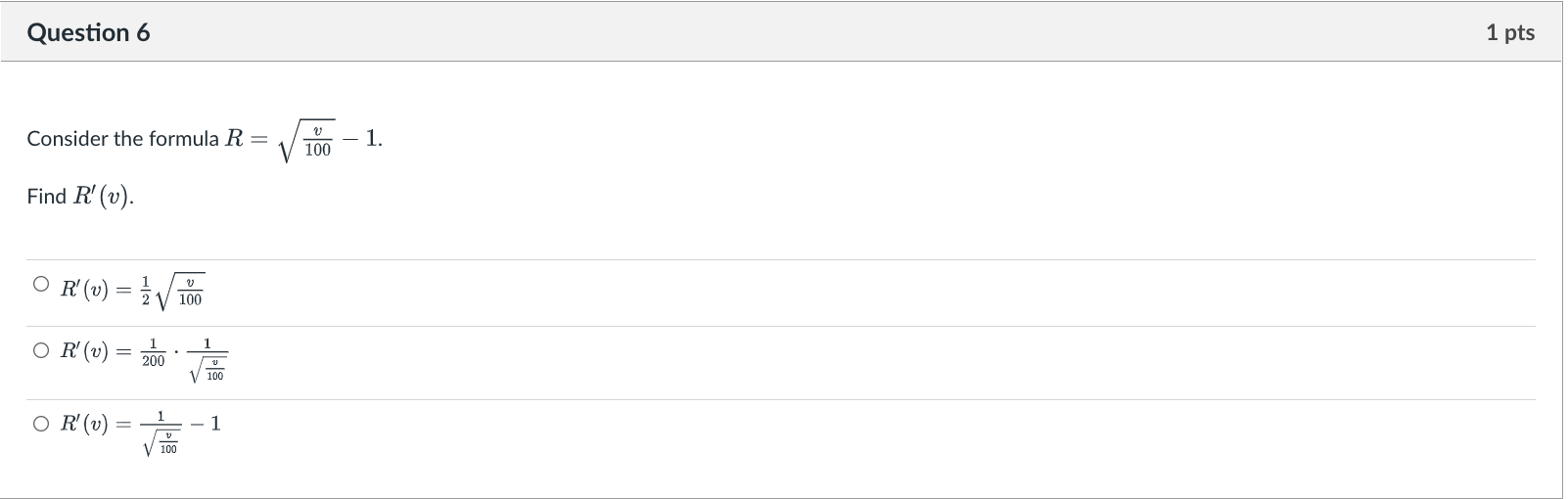Click the 1/200 fraction in second answer
The image size is (1568, 499).
(x=154, y=352)
